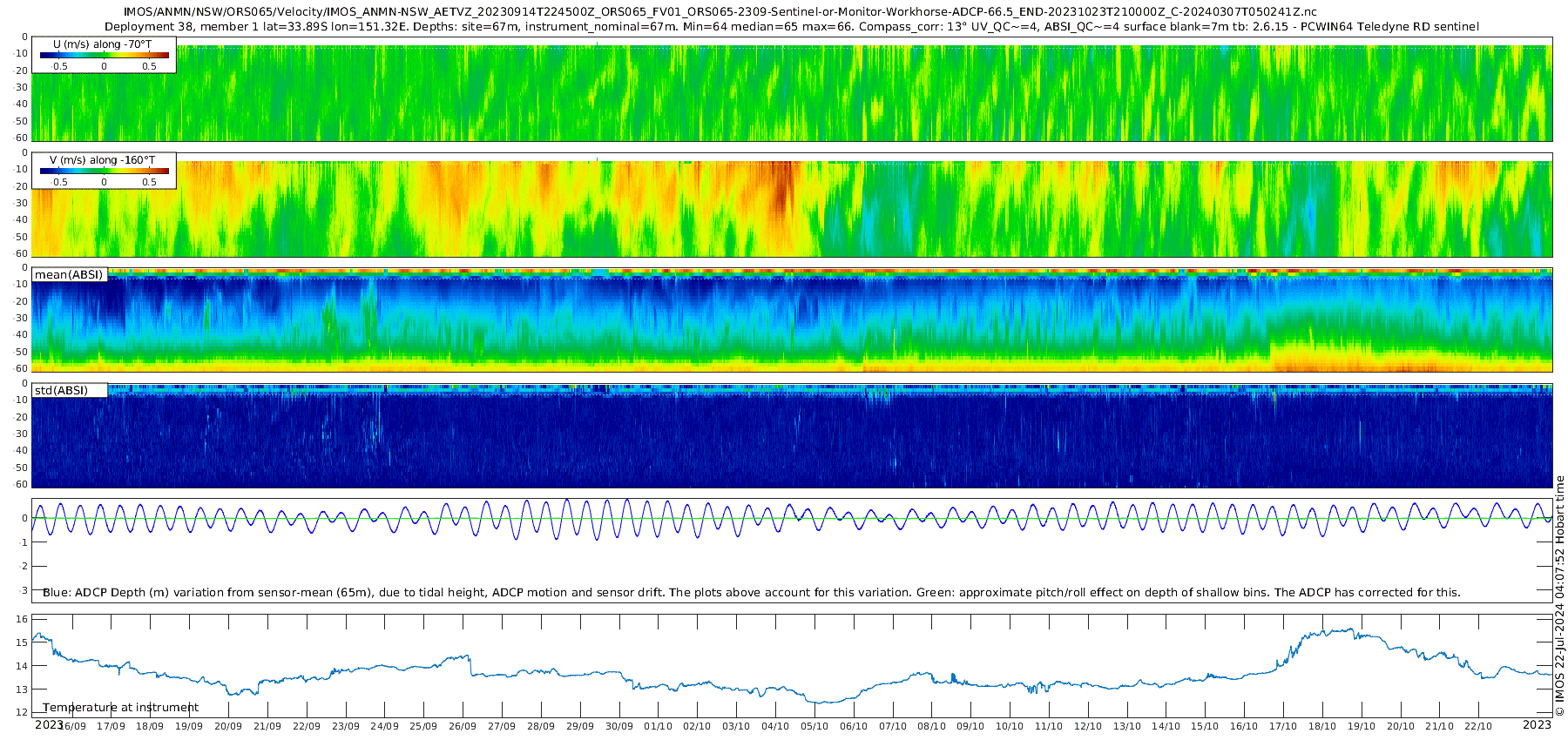Select the mean(ABSI) panel label
The width and height of the screenshot is (1568, 740).
coord(70,274)
